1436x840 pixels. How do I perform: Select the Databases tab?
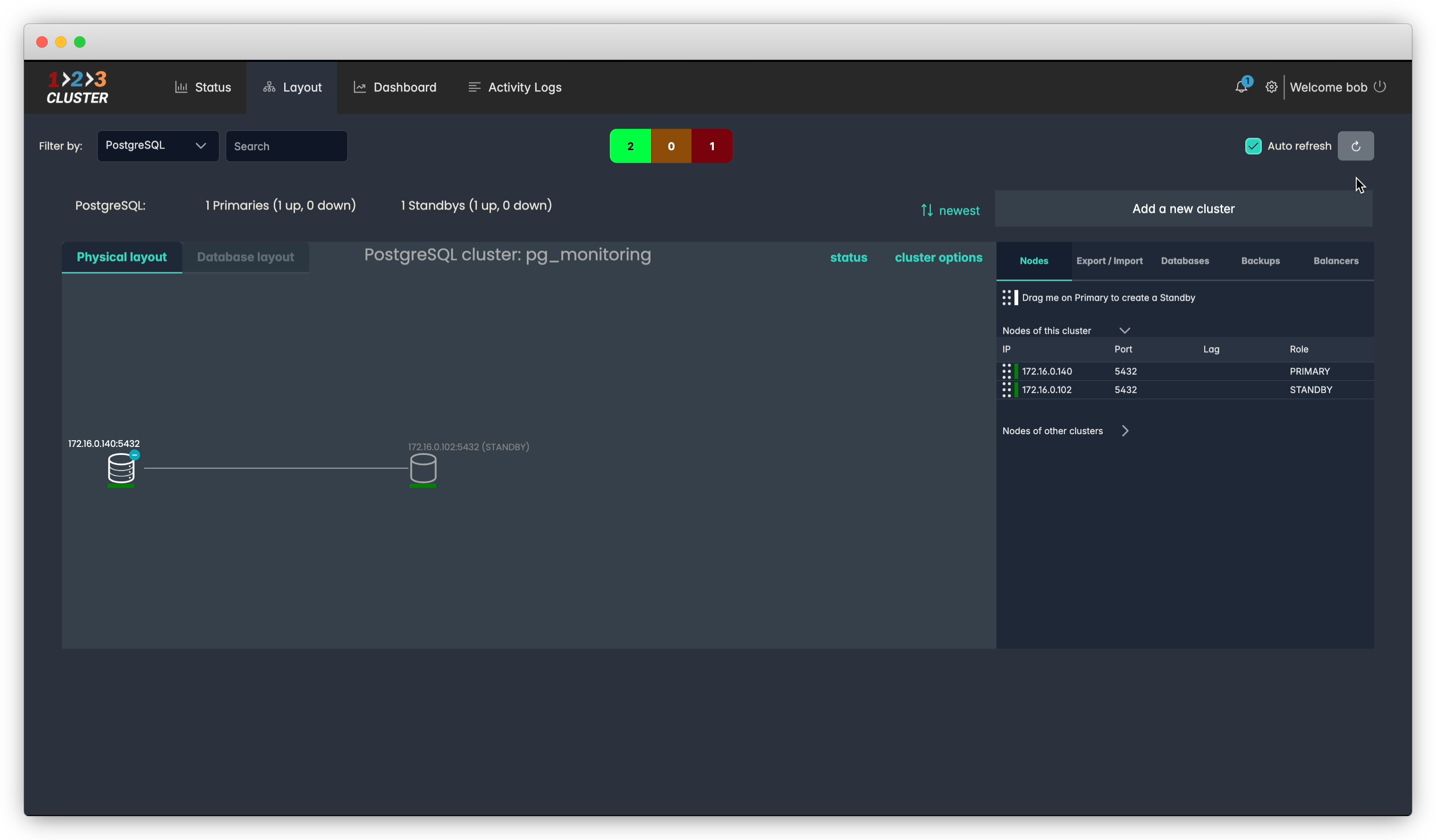tap(1185, 261)
